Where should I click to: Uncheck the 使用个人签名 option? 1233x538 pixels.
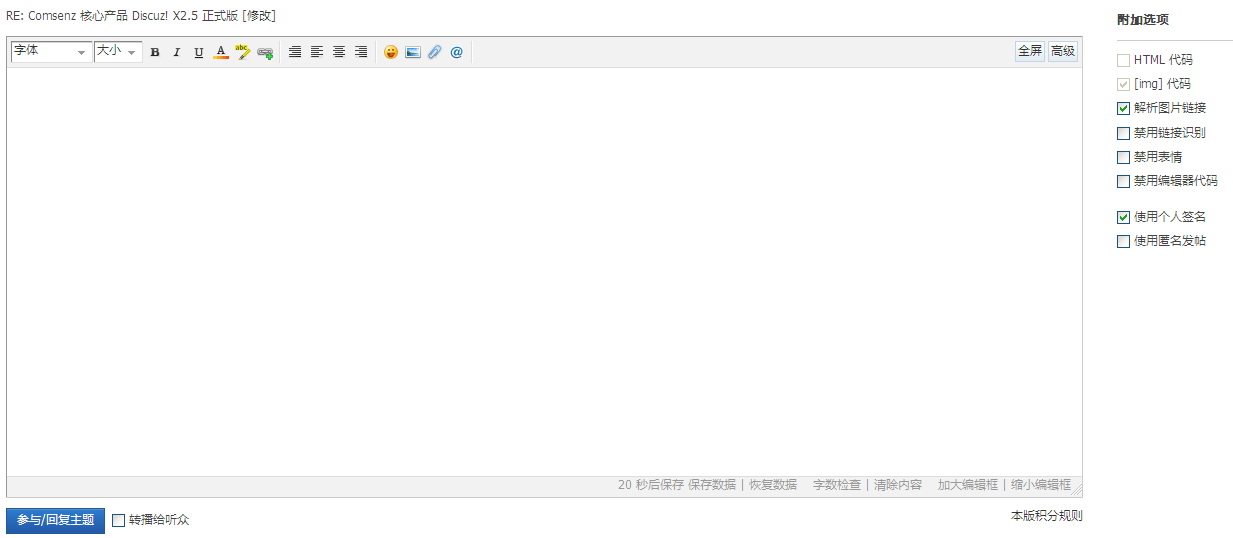tap(1124, 217)
